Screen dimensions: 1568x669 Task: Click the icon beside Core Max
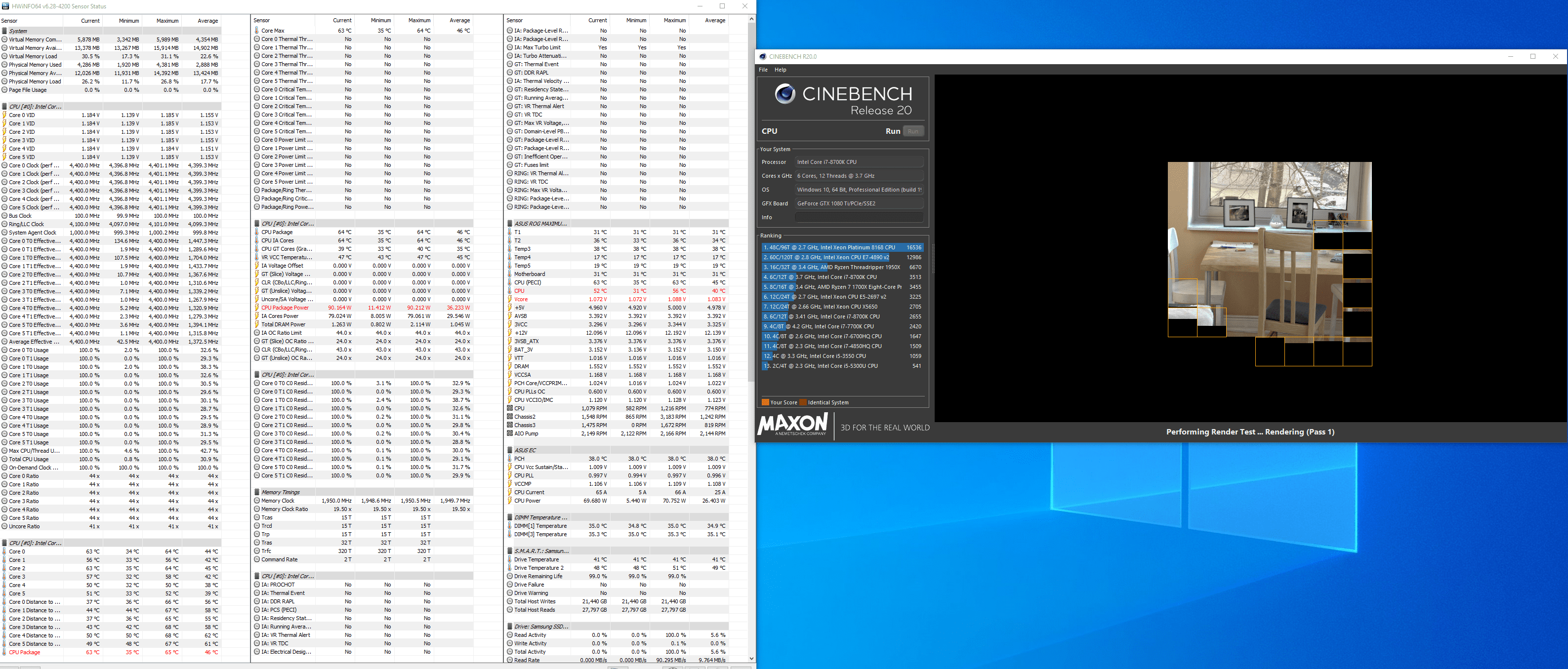pyautogui.click(x=257, y=31)
